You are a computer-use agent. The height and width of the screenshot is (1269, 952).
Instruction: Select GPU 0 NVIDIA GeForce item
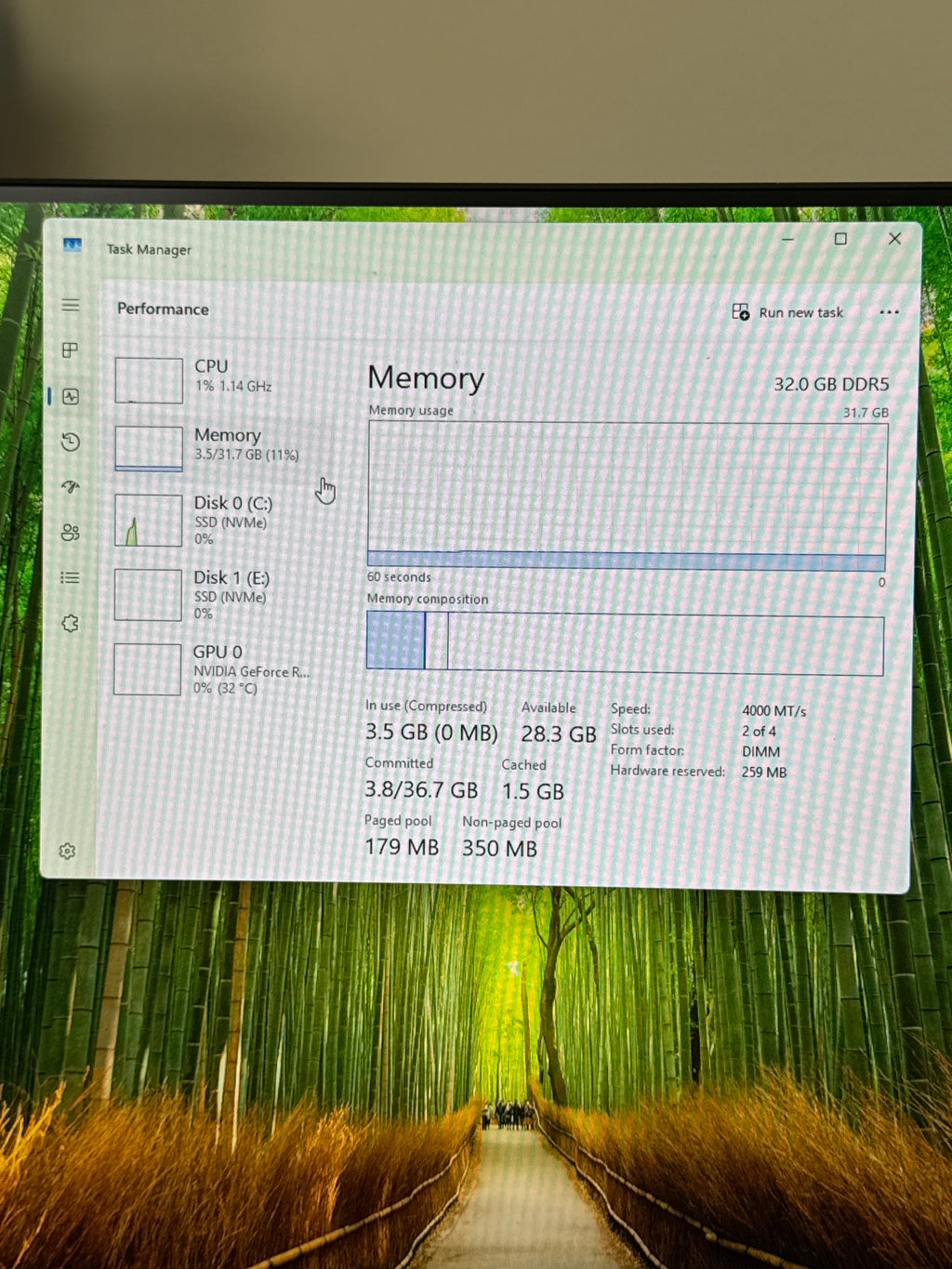[219, 668]
